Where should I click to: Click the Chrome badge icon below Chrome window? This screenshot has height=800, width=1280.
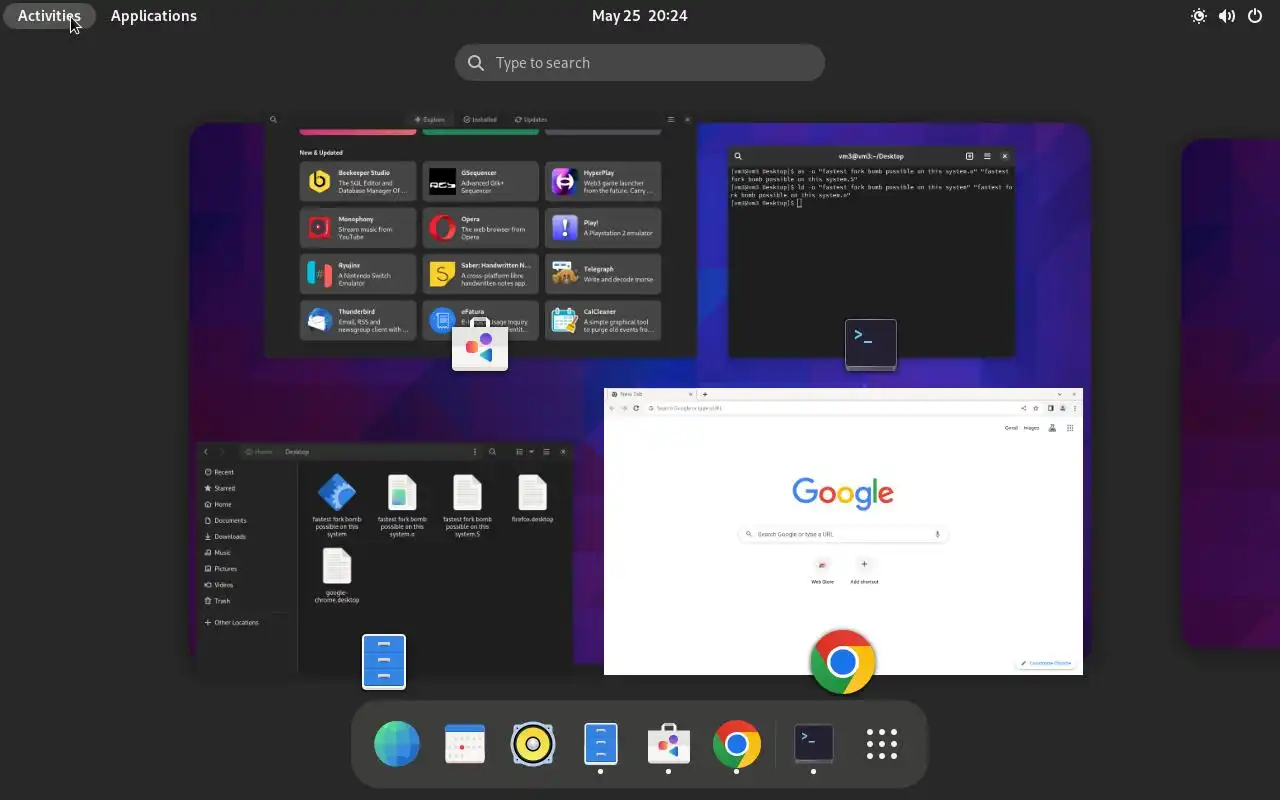click(843, 662)
